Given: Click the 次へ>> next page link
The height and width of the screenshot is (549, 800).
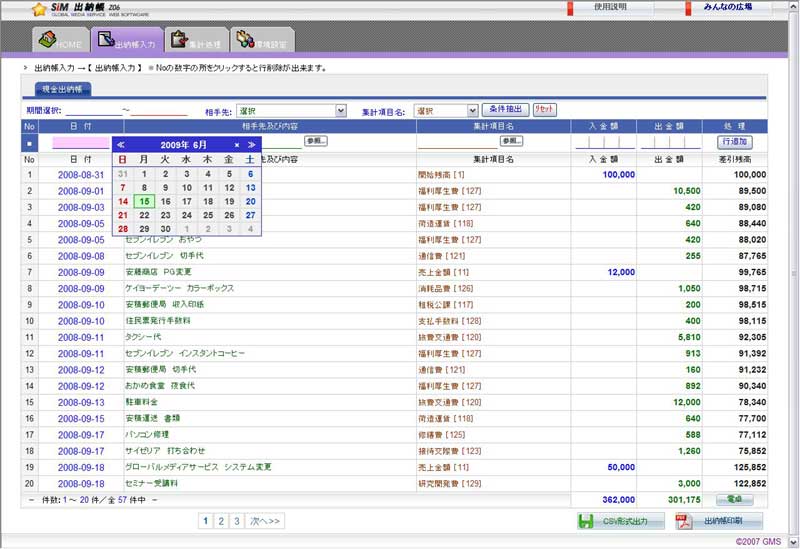Looking at the screenshot, I should tap(265, 520).
